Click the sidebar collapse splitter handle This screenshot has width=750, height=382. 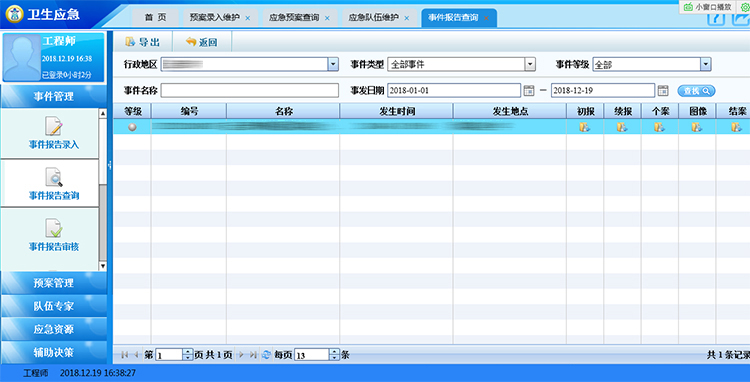tap(110, 164)
